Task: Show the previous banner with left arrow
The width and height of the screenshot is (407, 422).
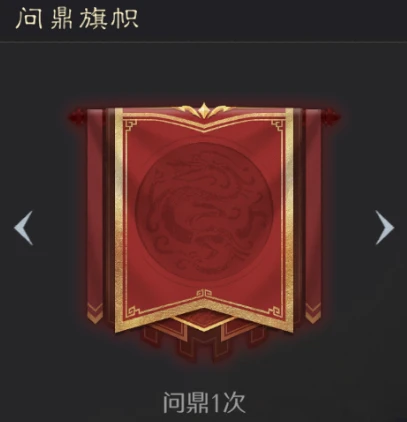Action: 24,228
